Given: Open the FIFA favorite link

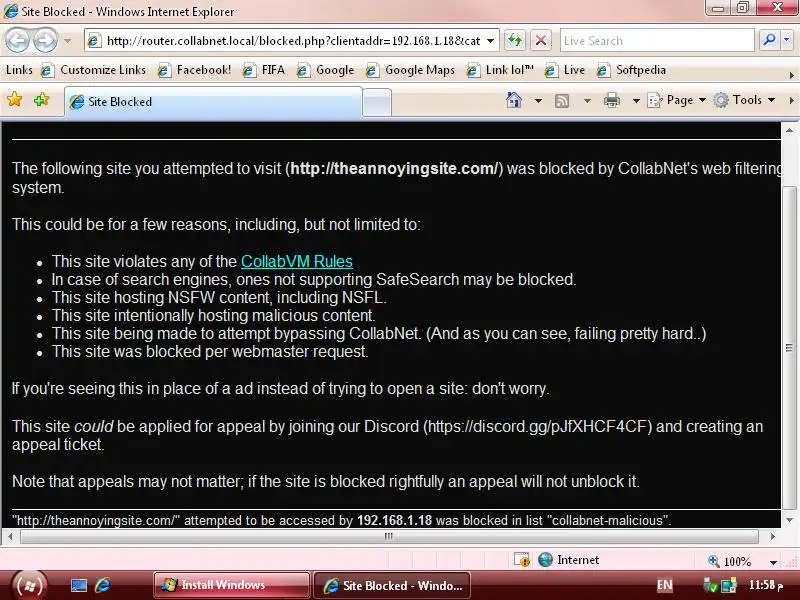Looking at the screenshot, I should [x=264, y=70].
